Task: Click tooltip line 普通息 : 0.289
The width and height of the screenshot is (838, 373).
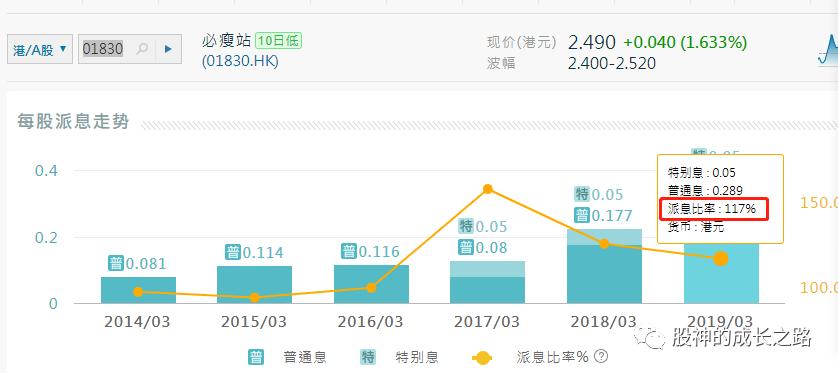Action: point(705,191)
